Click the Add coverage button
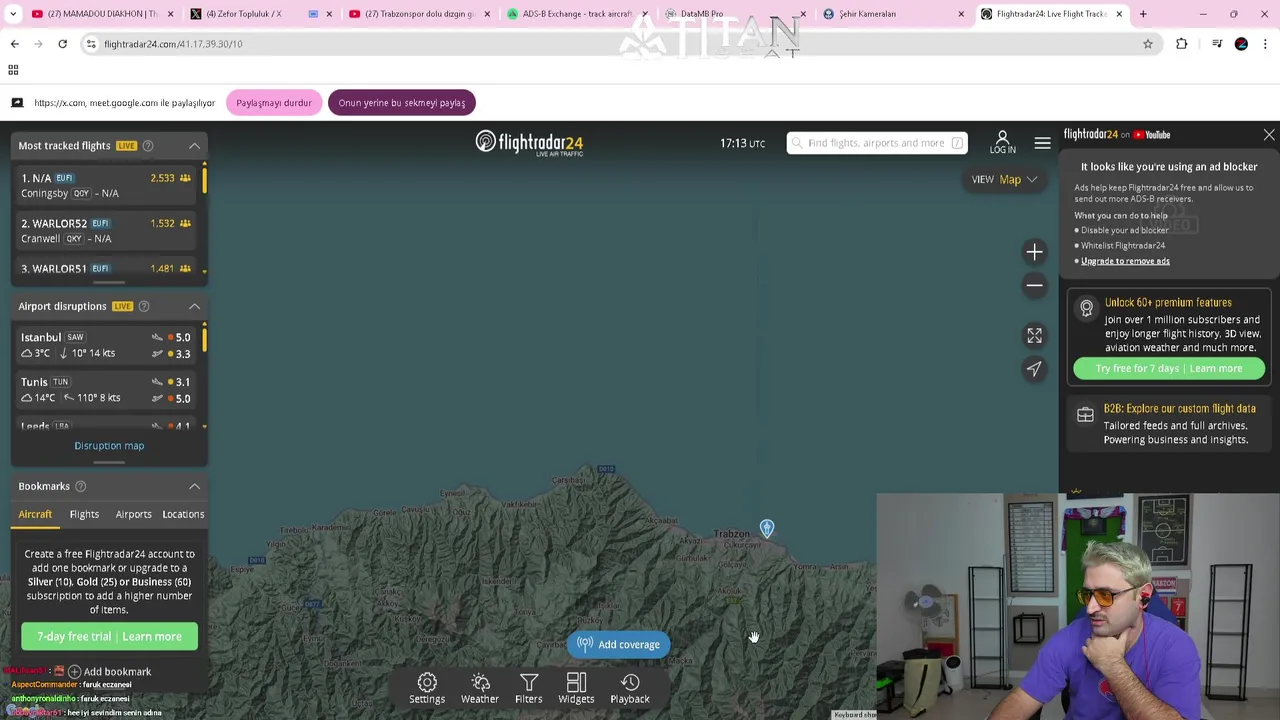Image resolution: width=1280 pixels, height=720 pixels. [x=619, y=645]
